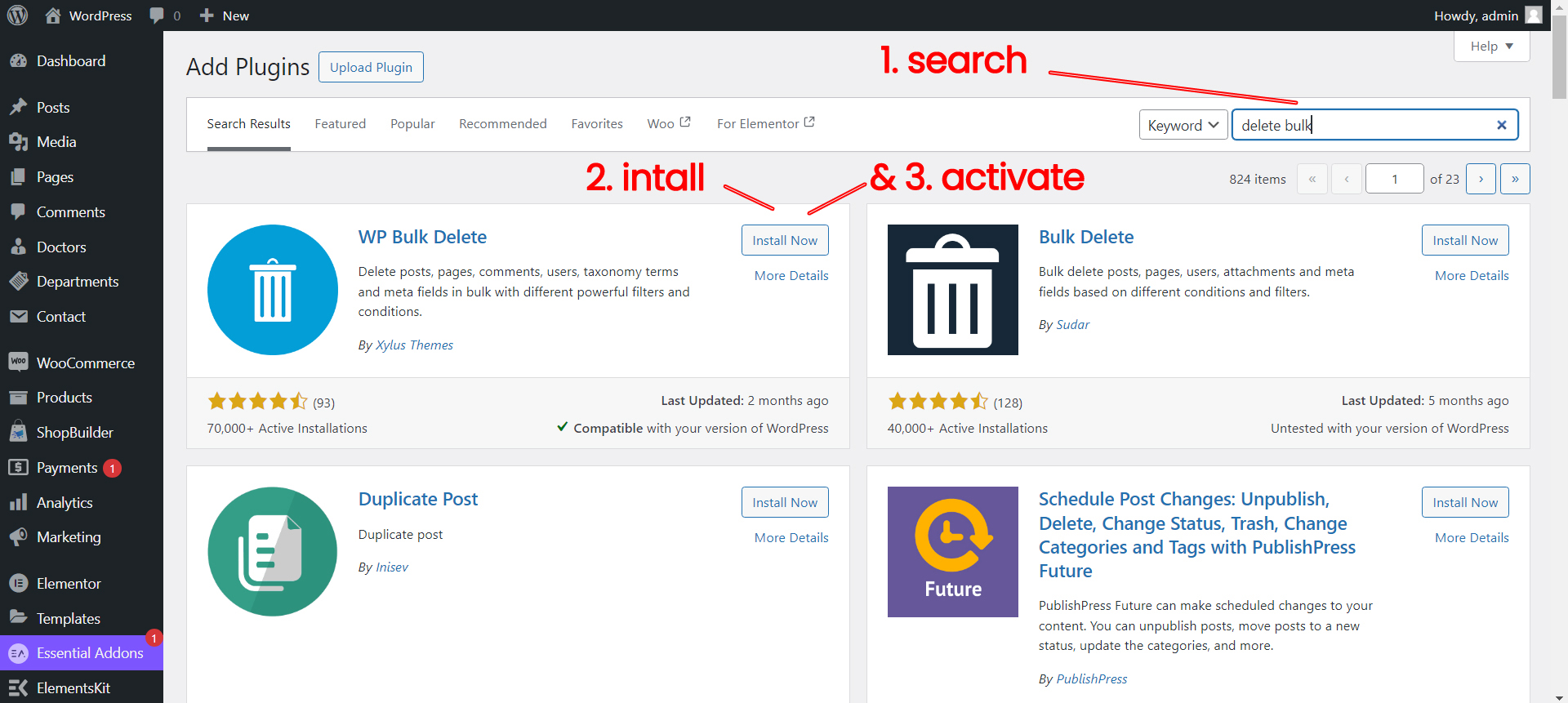Click the WordPress logo icon in the admin bar
The height and width of the screenshot is (703, 1568).
coord(17,16)
